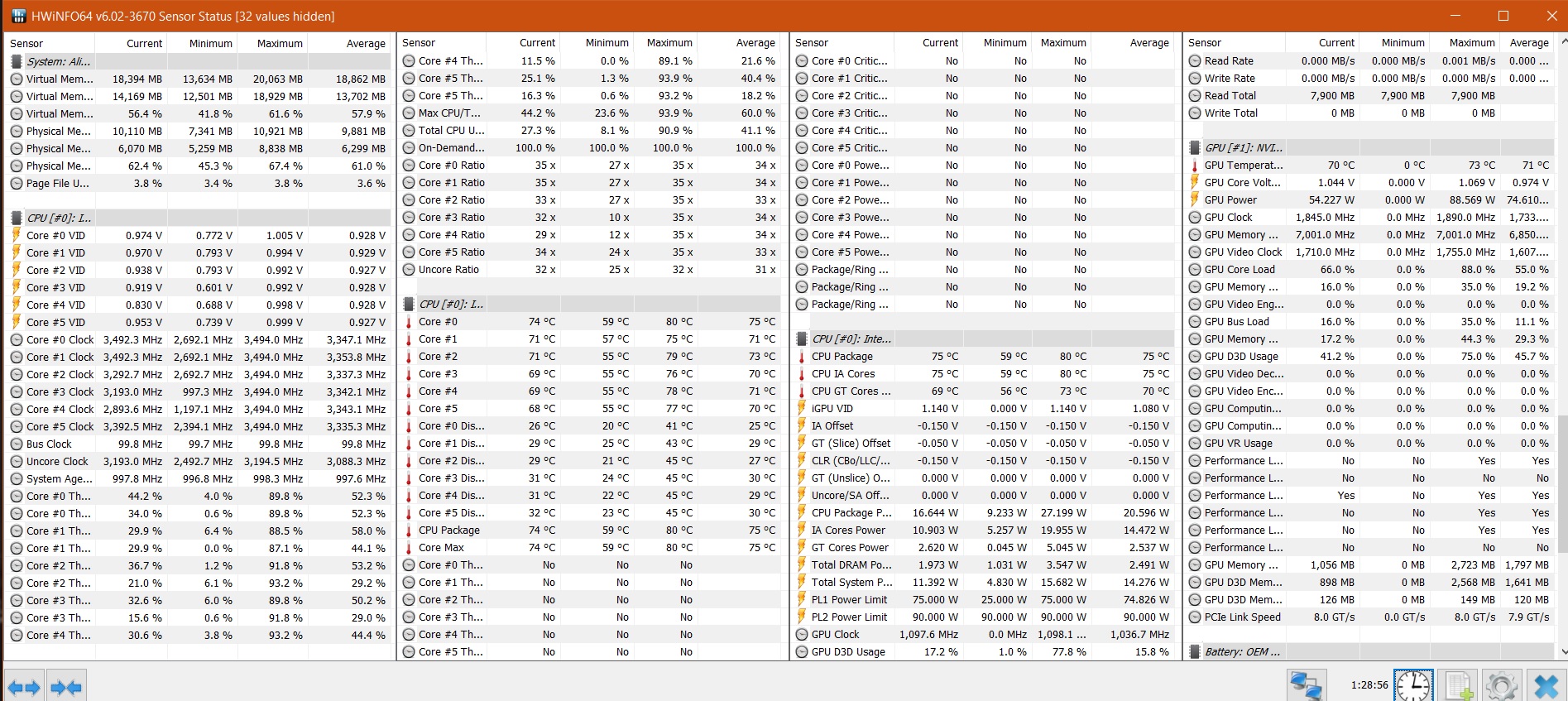1568x701 pixels.
Task: Click the expand columns double-arrow button
Action: pos(23,687)
